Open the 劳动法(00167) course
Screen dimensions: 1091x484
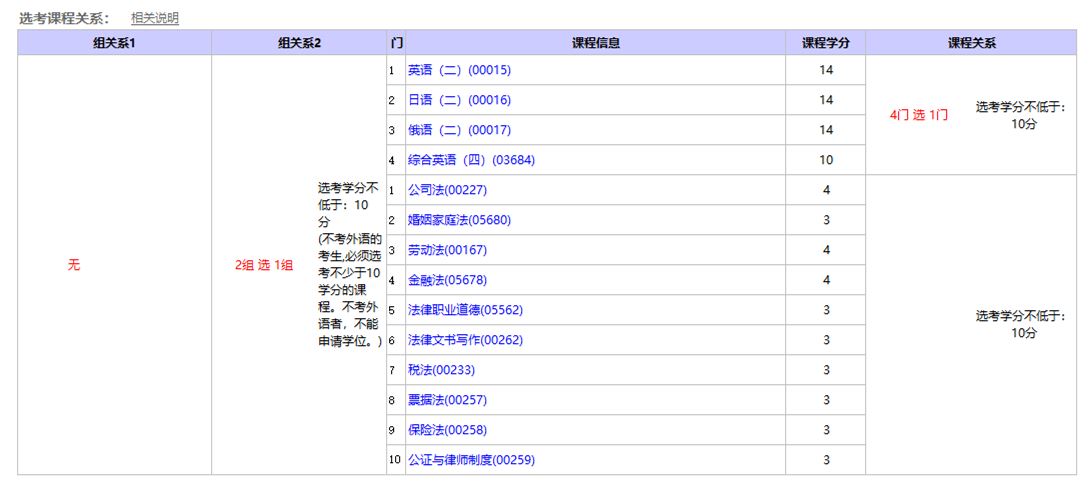coord(447,250)
